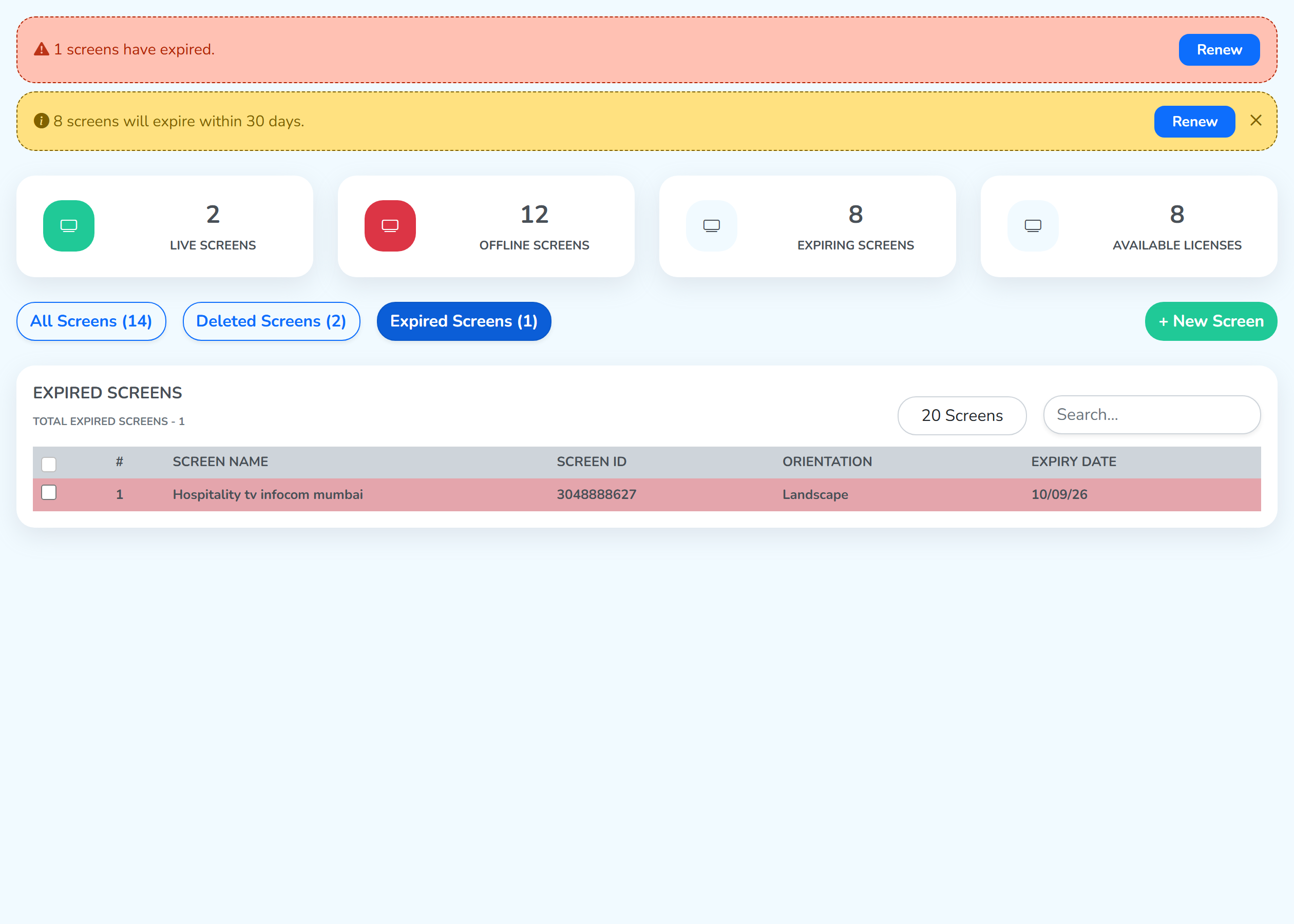1294x924 pixels.
Task: Select the Expired Screens (1) tab
Action: coord(464,321)
